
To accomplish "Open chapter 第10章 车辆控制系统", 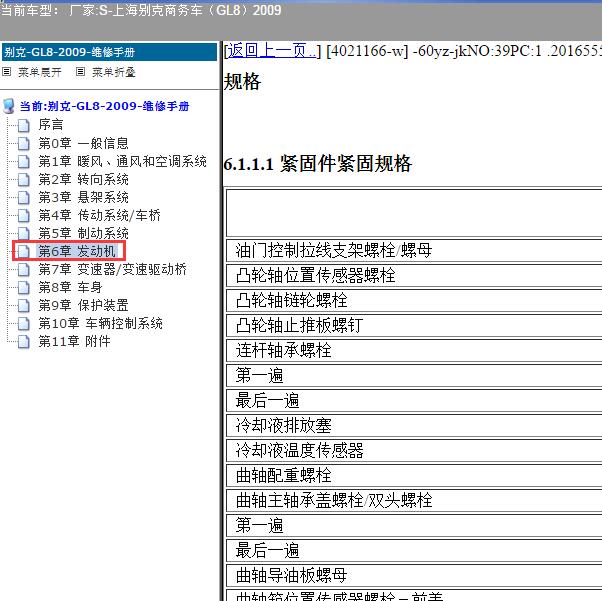I will [x=101, y=323].
